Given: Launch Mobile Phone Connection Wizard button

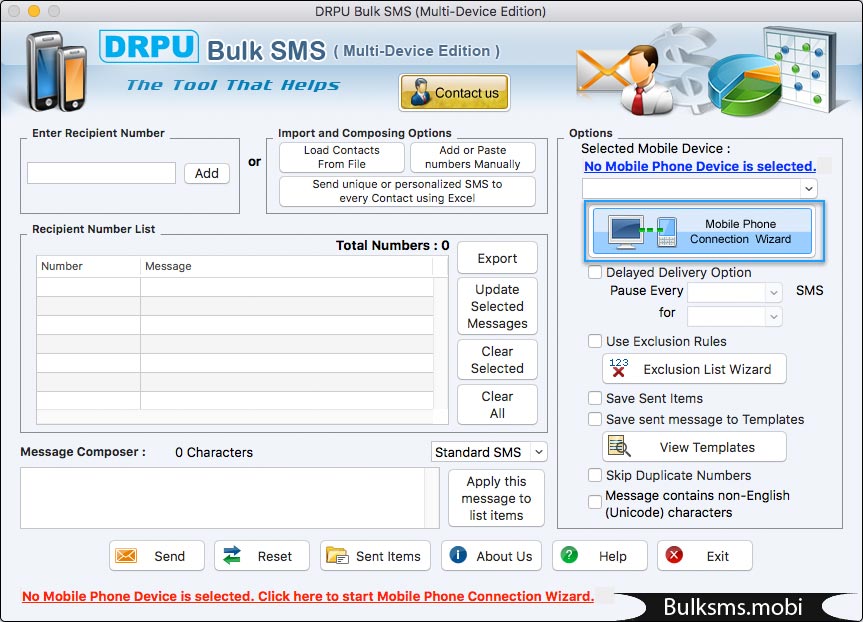Looking at the screenshot, I should point(704,231).
